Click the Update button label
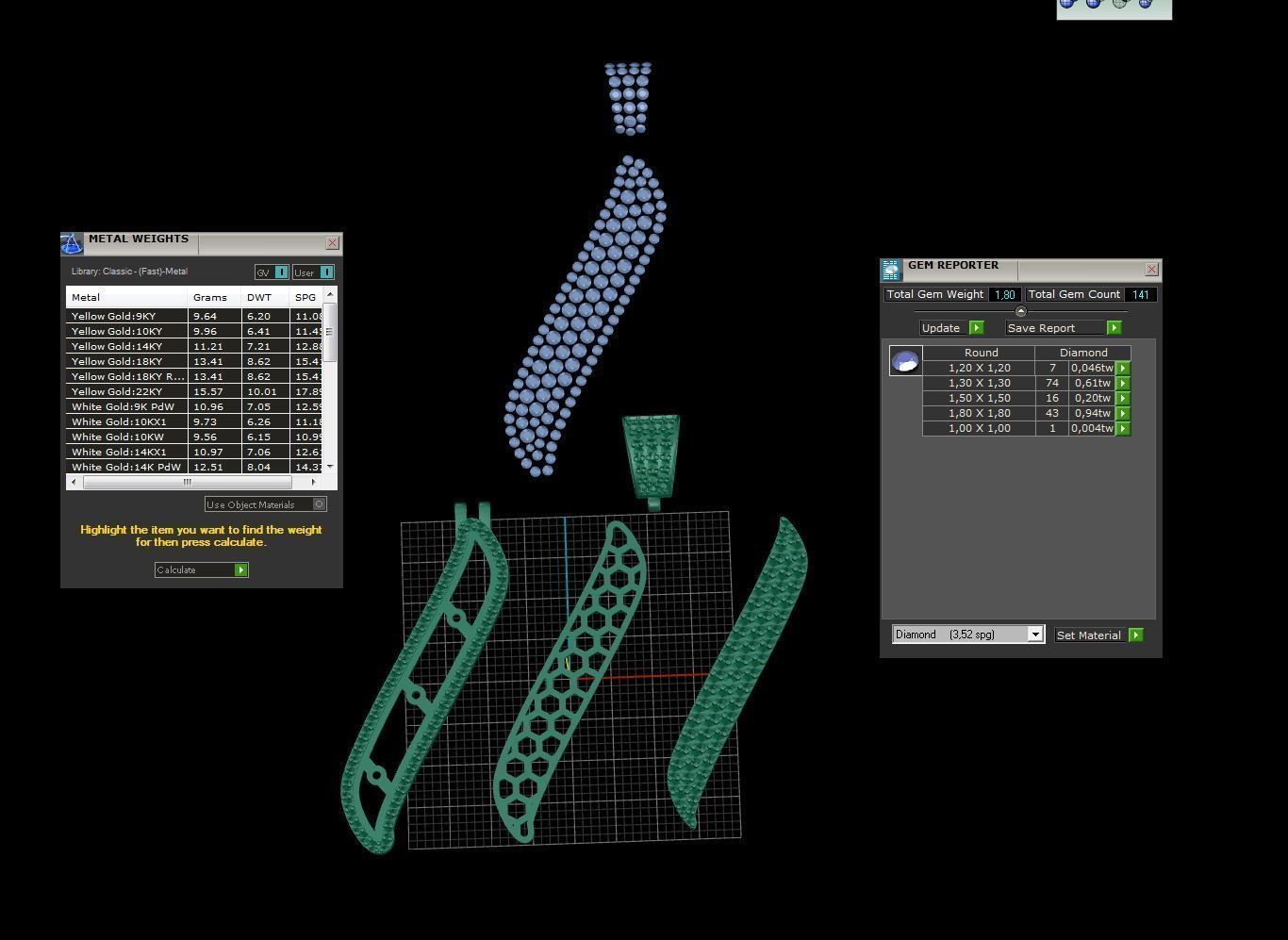1288x940 pixels. click(x=940, y=328)
